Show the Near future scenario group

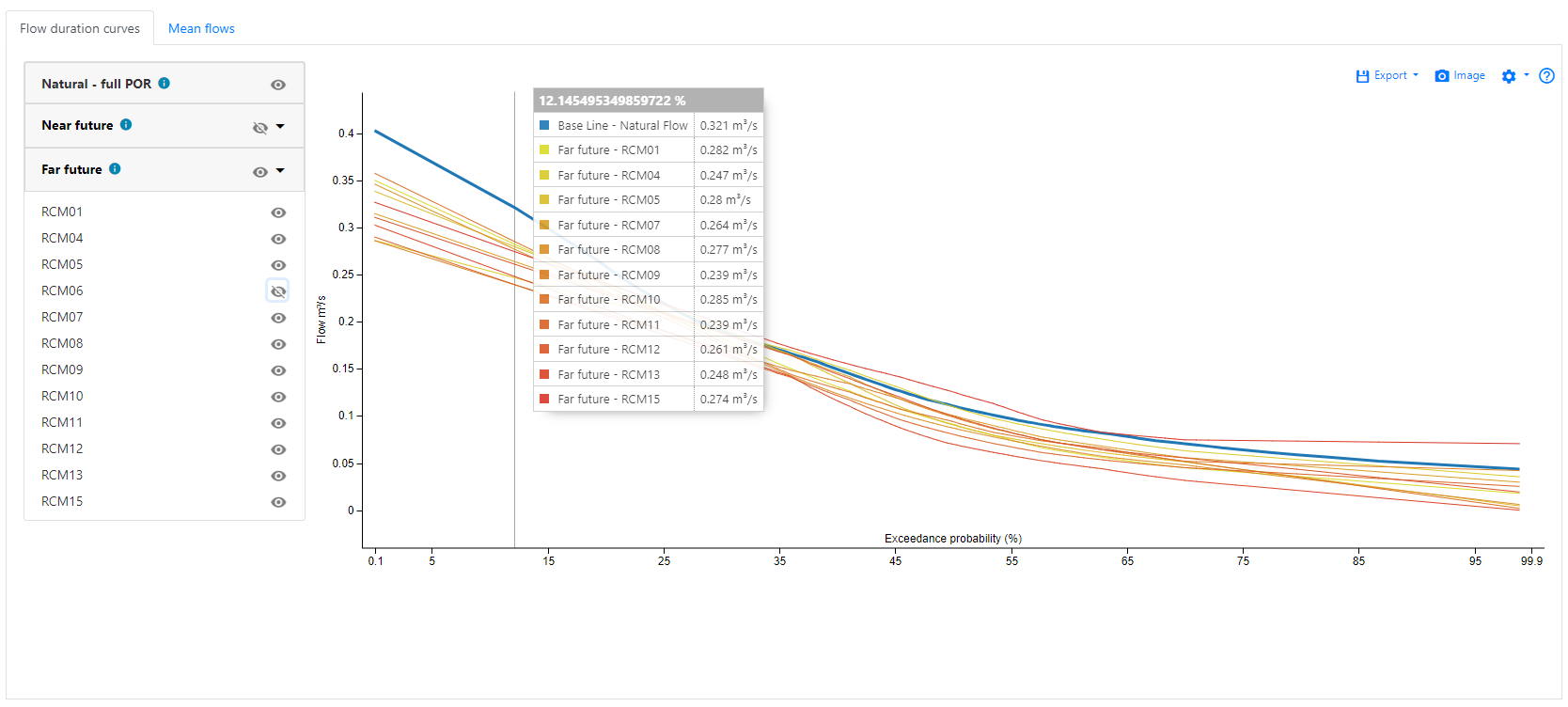click(260, 128)
